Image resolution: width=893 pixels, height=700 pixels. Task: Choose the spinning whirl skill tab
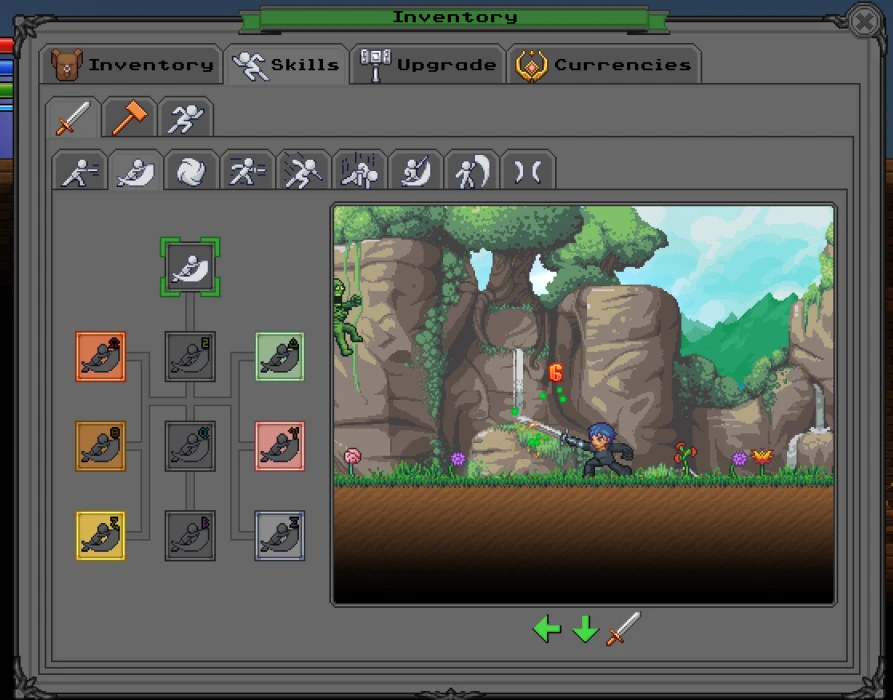coord(191,170)
